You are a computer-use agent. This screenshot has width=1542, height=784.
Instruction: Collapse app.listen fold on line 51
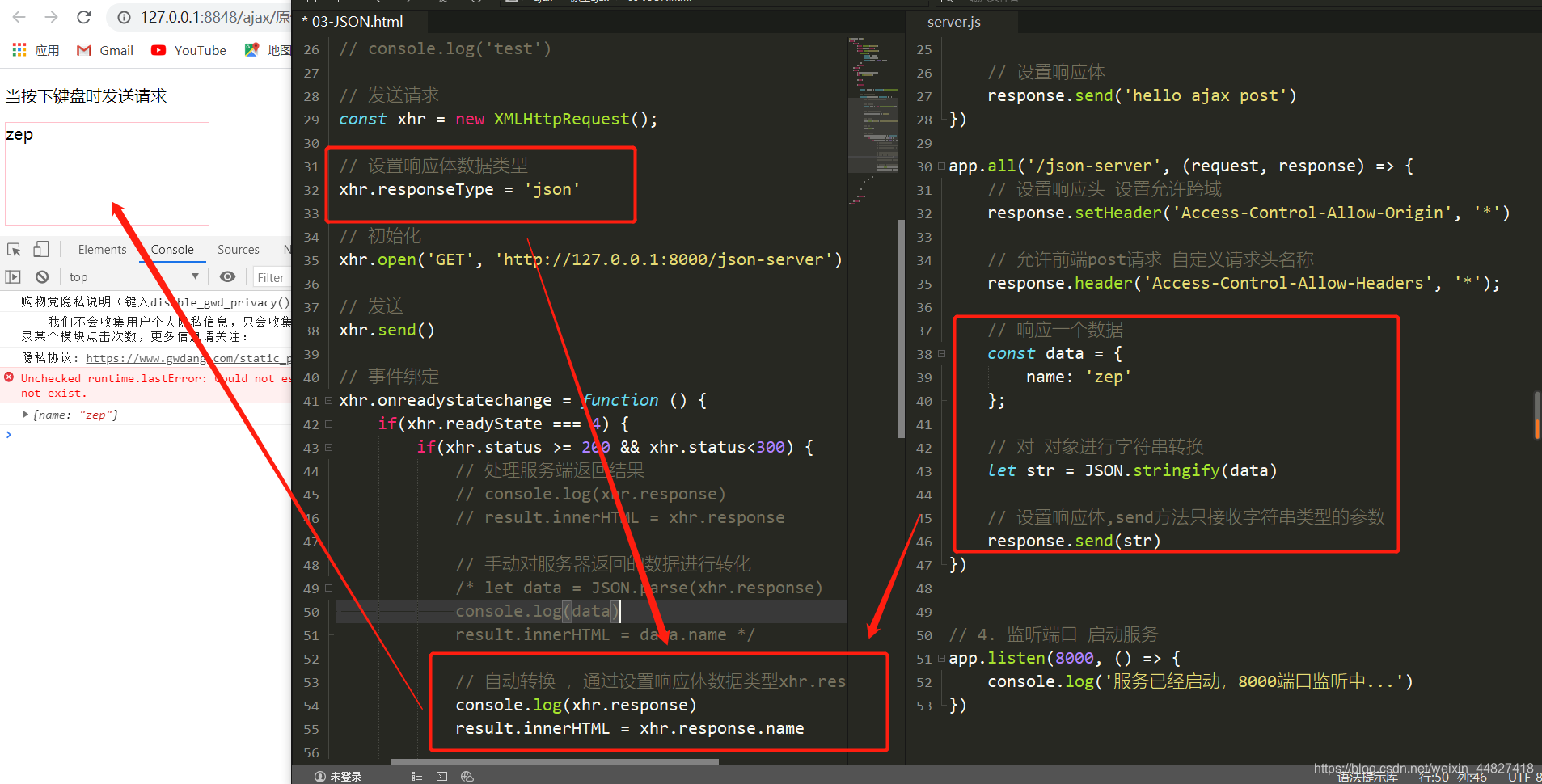941,658
